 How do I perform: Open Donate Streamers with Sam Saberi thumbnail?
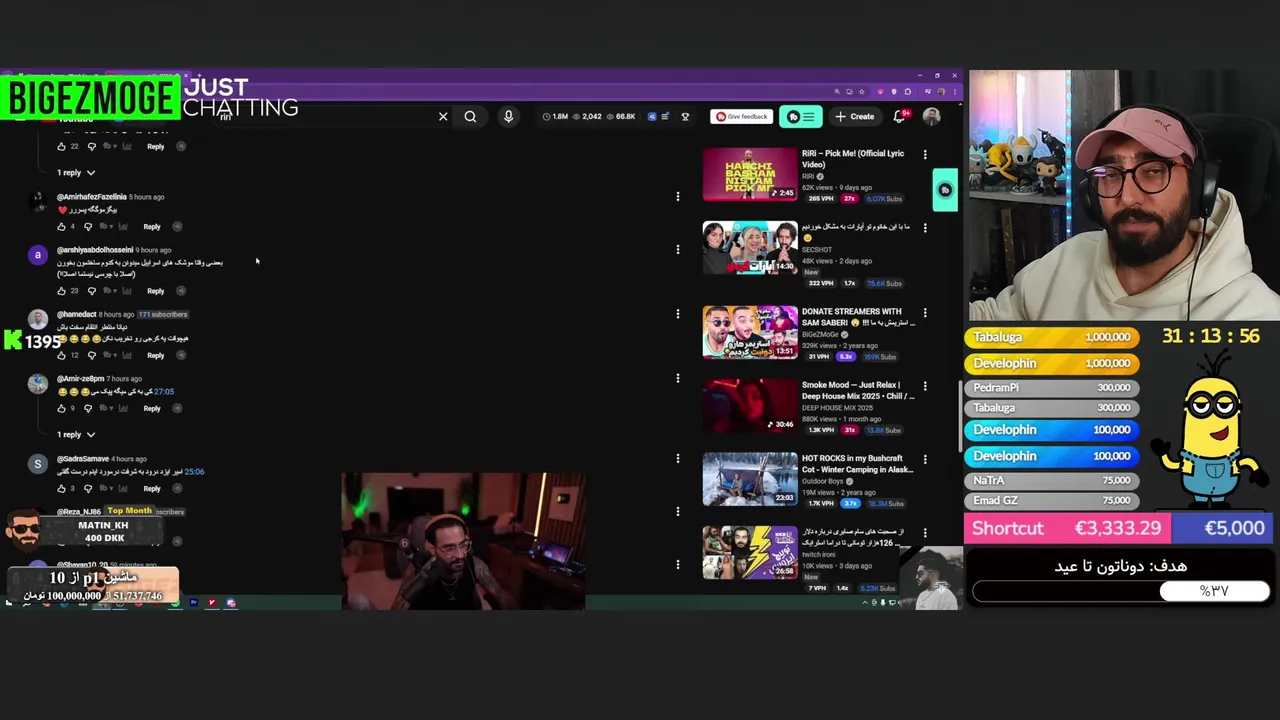pos(749,332)
